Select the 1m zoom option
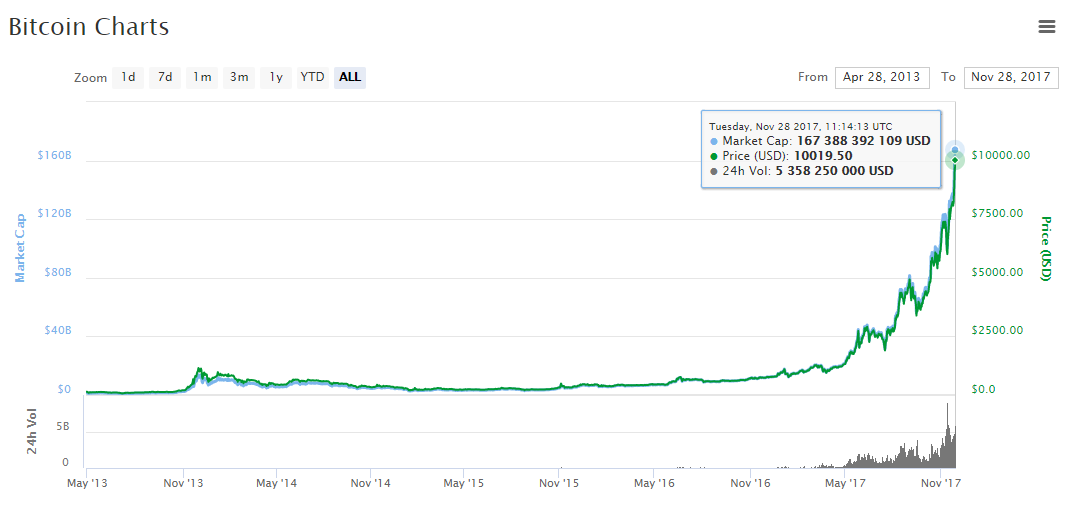Image resolution: width=1075 pixels, height=510 pixels. (202, 77)
